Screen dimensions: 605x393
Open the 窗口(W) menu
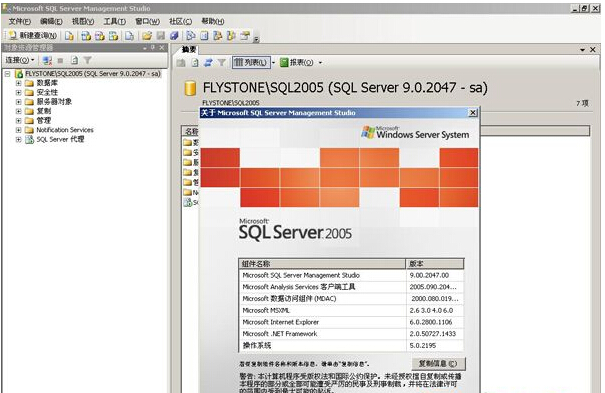(147, 22)
